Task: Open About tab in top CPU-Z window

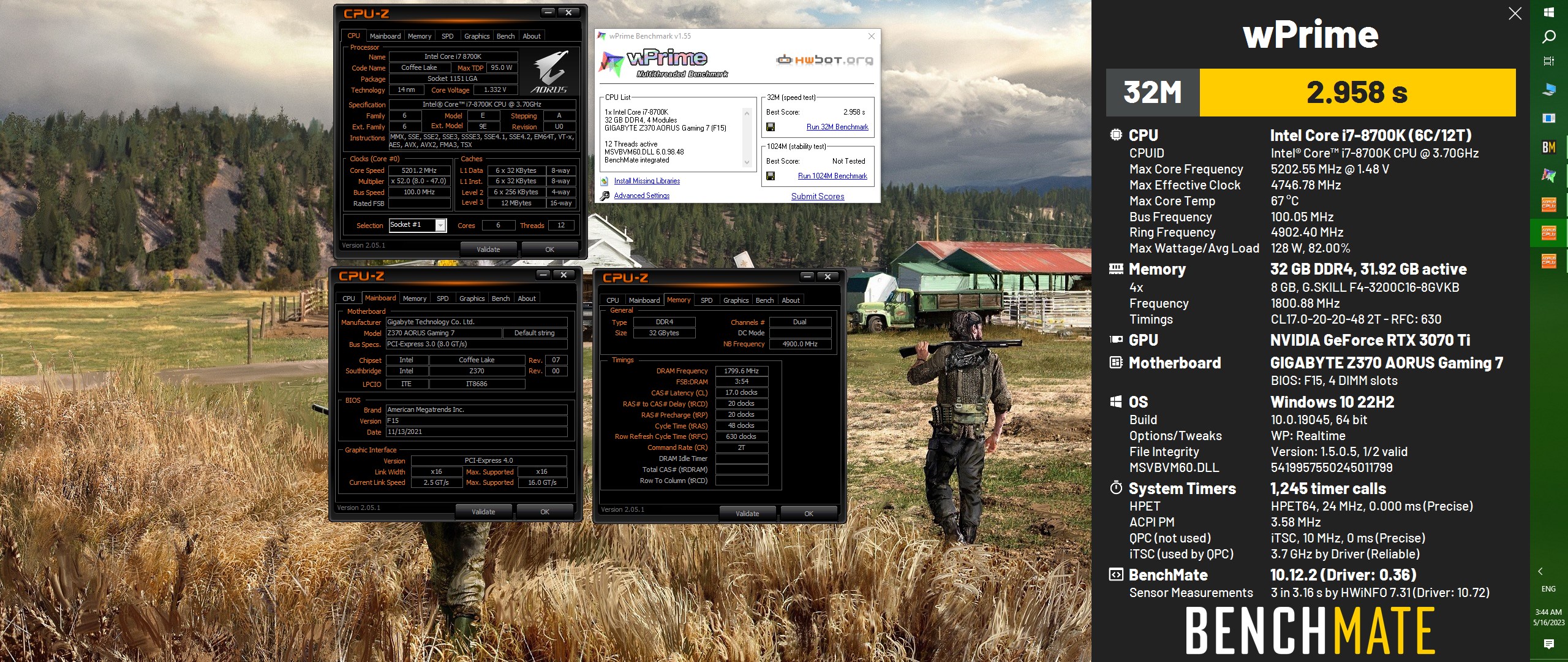Action: coord(532,36)
